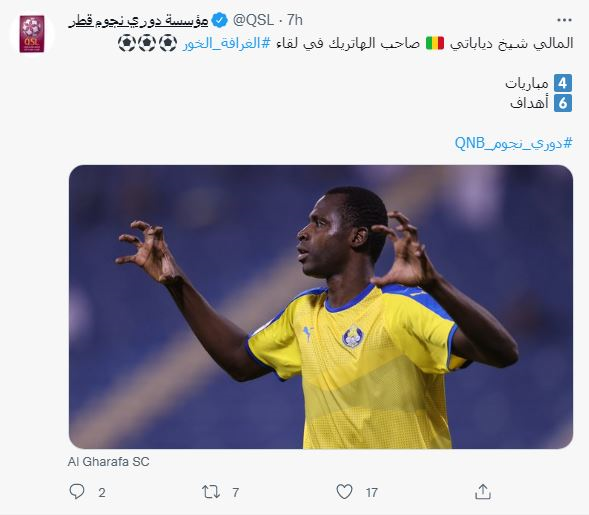Open the #الغرافة_الخور hashtag
Screen dimensions: 589x515
227,43
